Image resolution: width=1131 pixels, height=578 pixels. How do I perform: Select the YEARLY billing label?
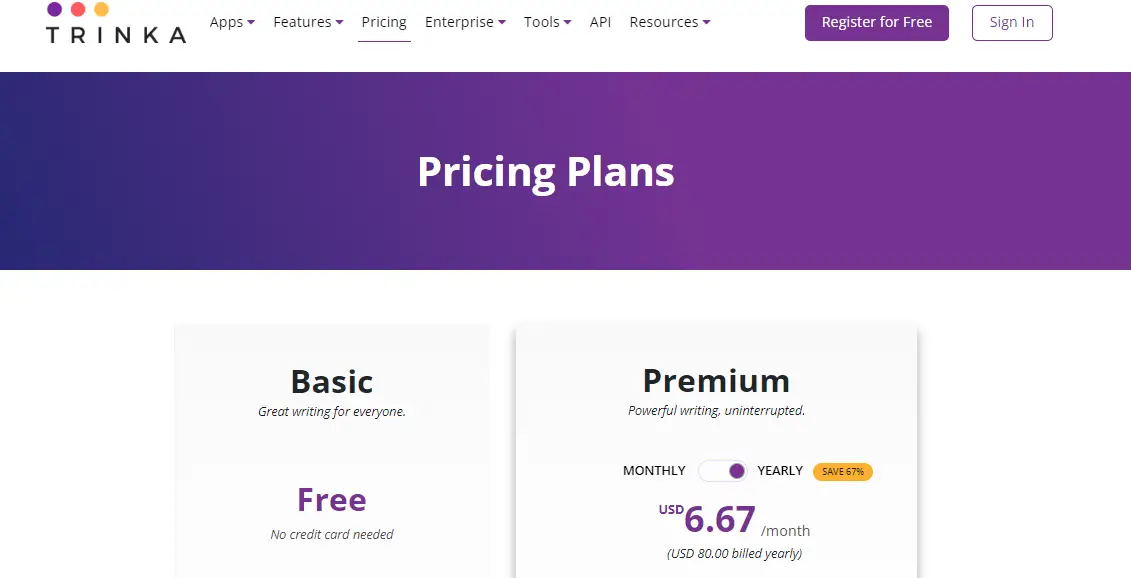pyautogui.click(x=780, y=471)
